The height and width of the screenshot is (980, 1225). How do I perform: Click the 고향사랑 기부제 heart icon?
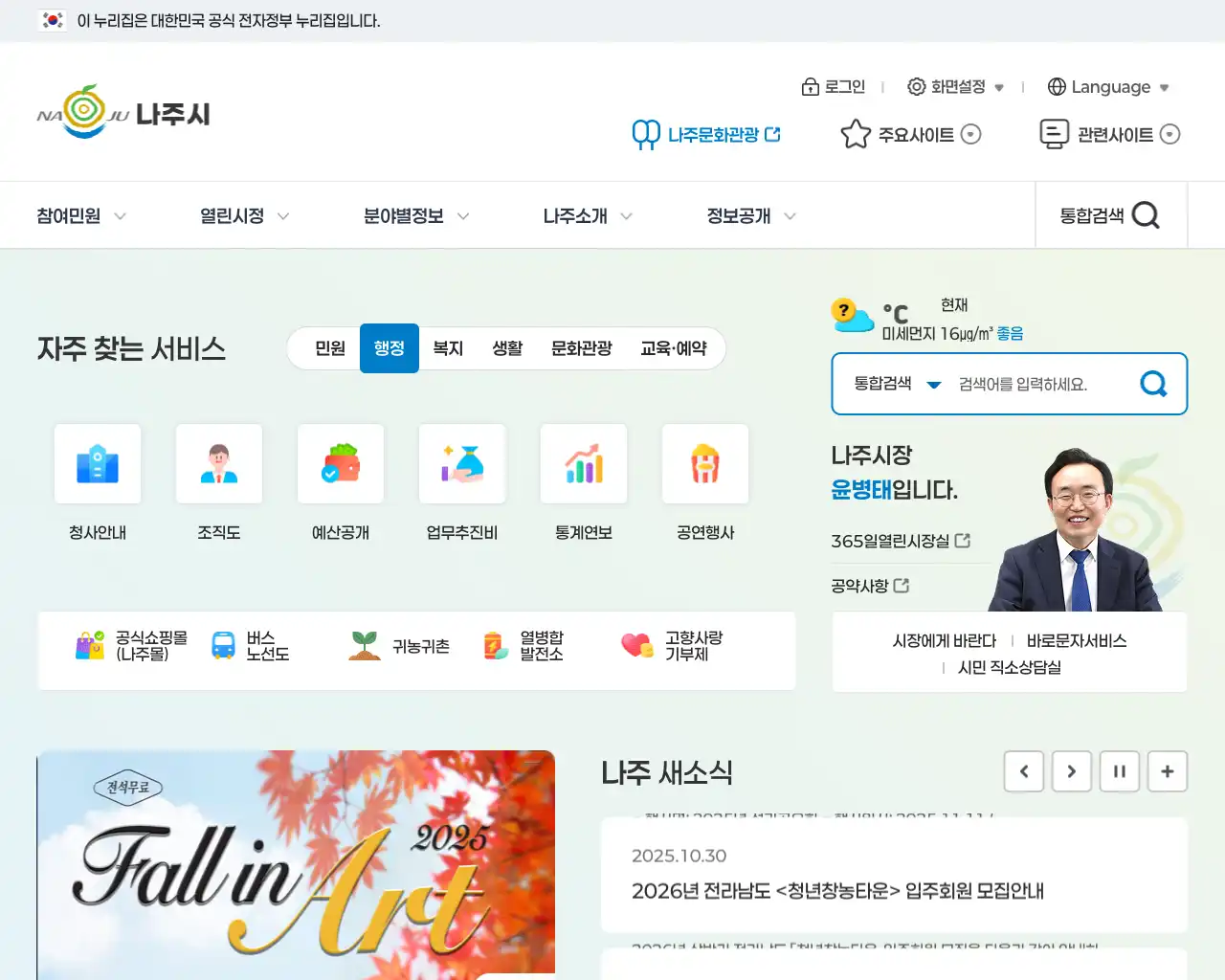tap(636, 646)
